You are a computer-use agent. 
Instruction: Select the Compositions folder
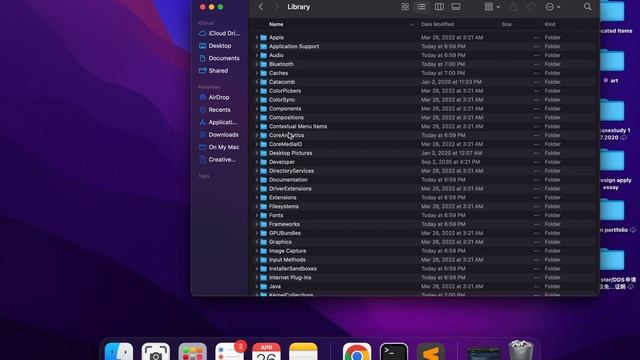click(x=424, y=118)
